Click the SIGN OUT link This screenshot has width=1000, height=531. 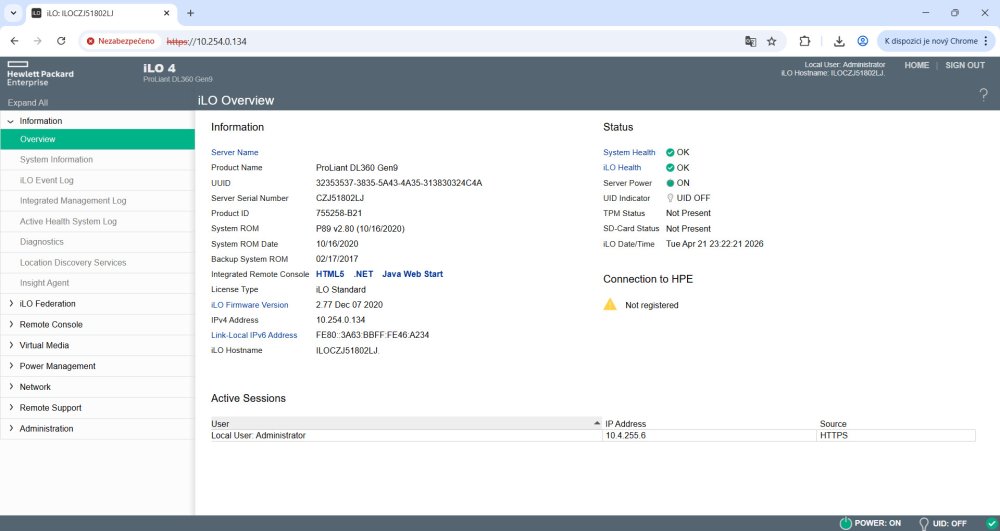(964, 65)
